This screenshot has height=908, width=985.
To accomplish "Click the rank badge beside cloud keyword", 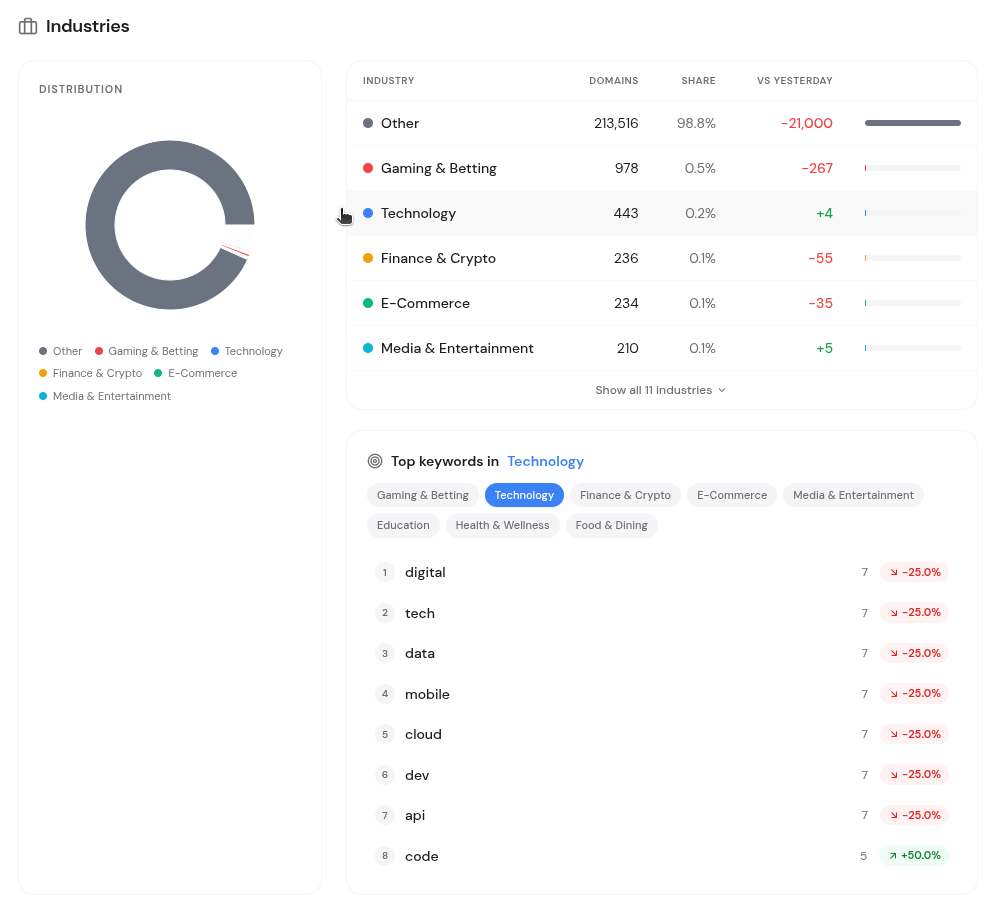I will (385, 734).
